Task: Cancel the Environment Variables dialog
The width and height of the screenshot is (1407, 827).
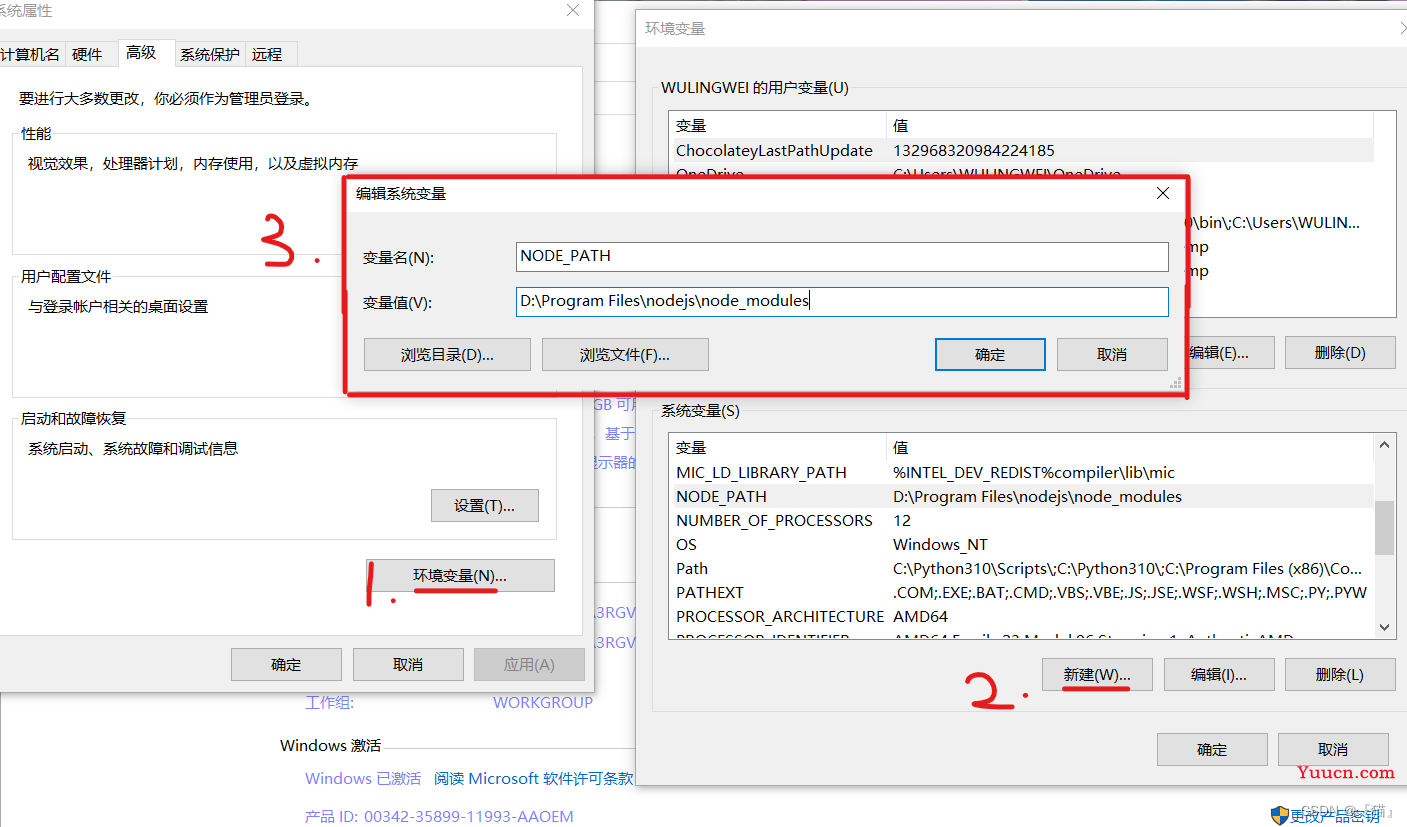Action: [1333, 749]
